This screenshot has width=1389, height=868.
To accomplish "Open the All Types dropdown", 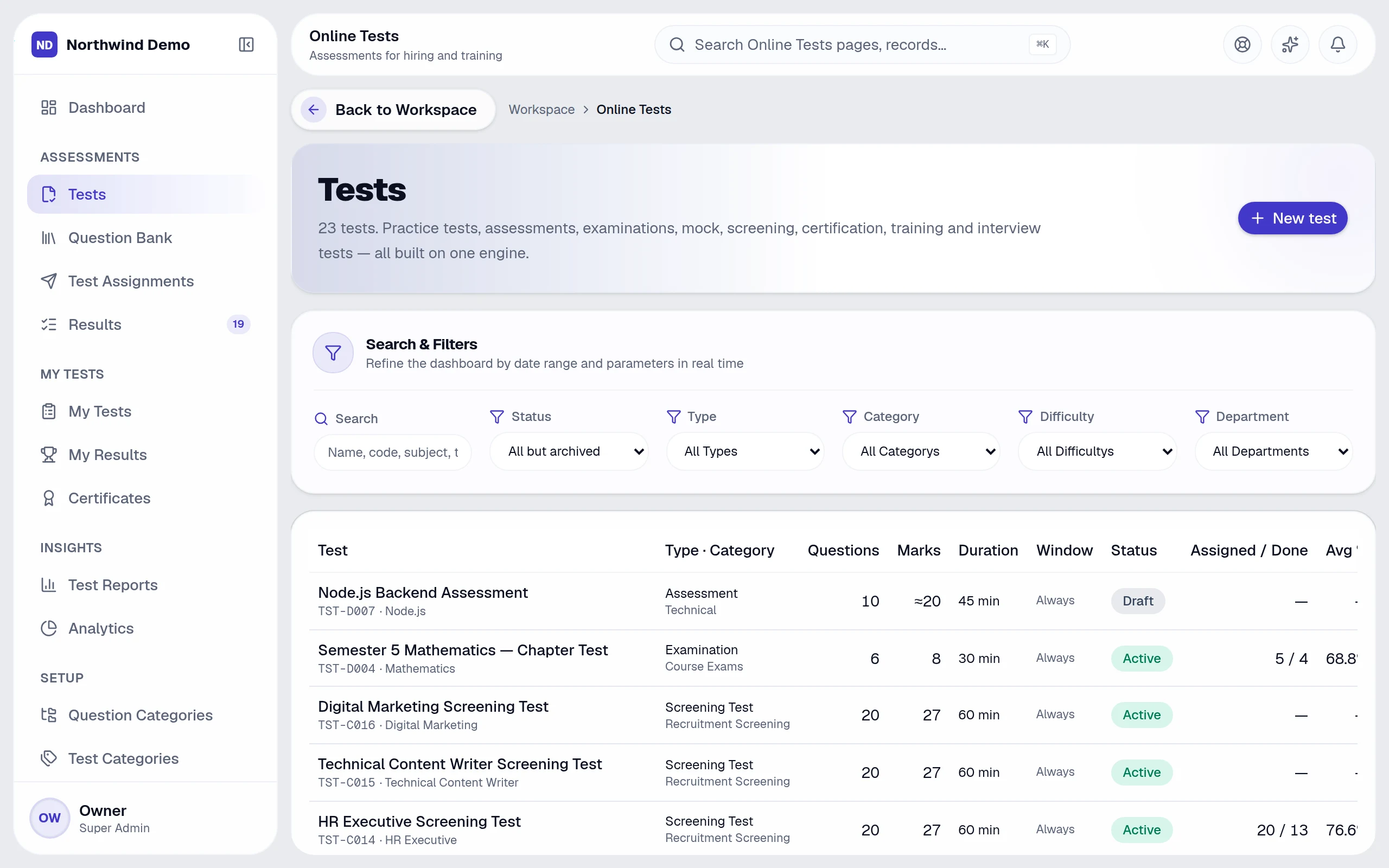I will pos(744,451).
